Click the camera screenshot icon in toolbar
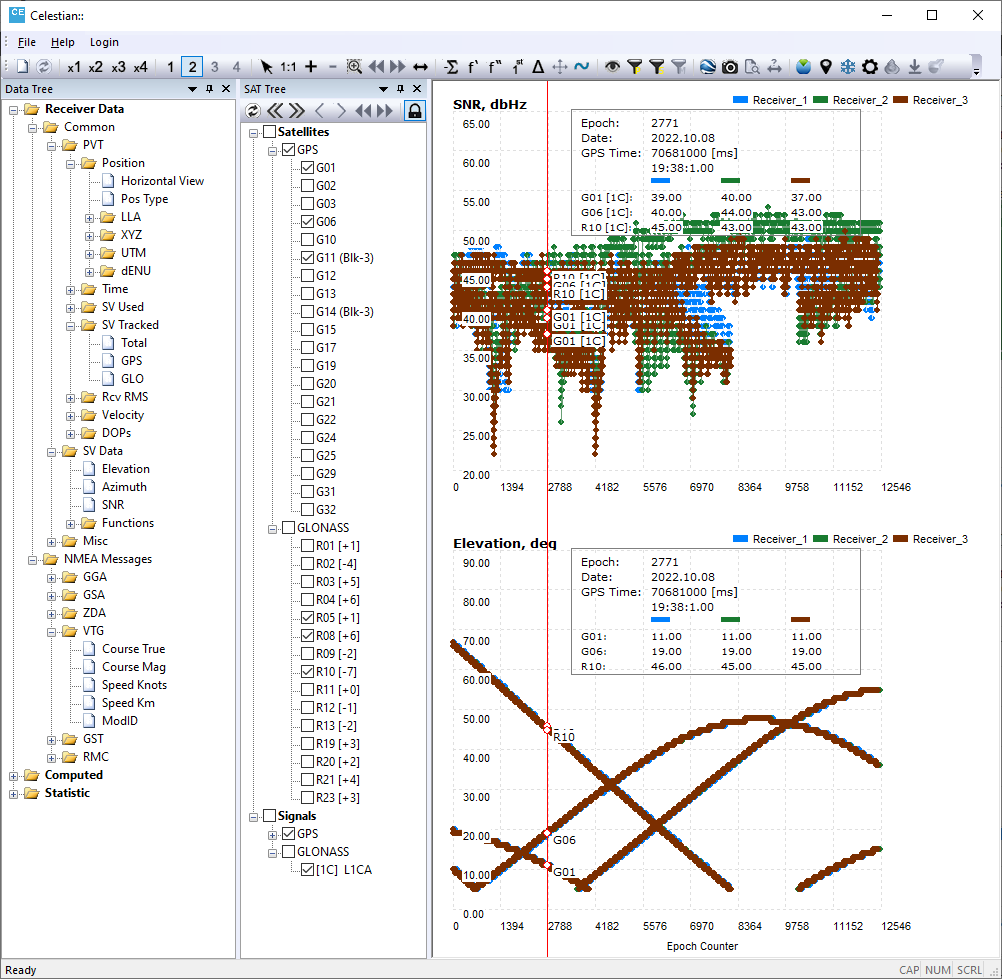Viewport: 1002px width, 979px height. point(730,67)
